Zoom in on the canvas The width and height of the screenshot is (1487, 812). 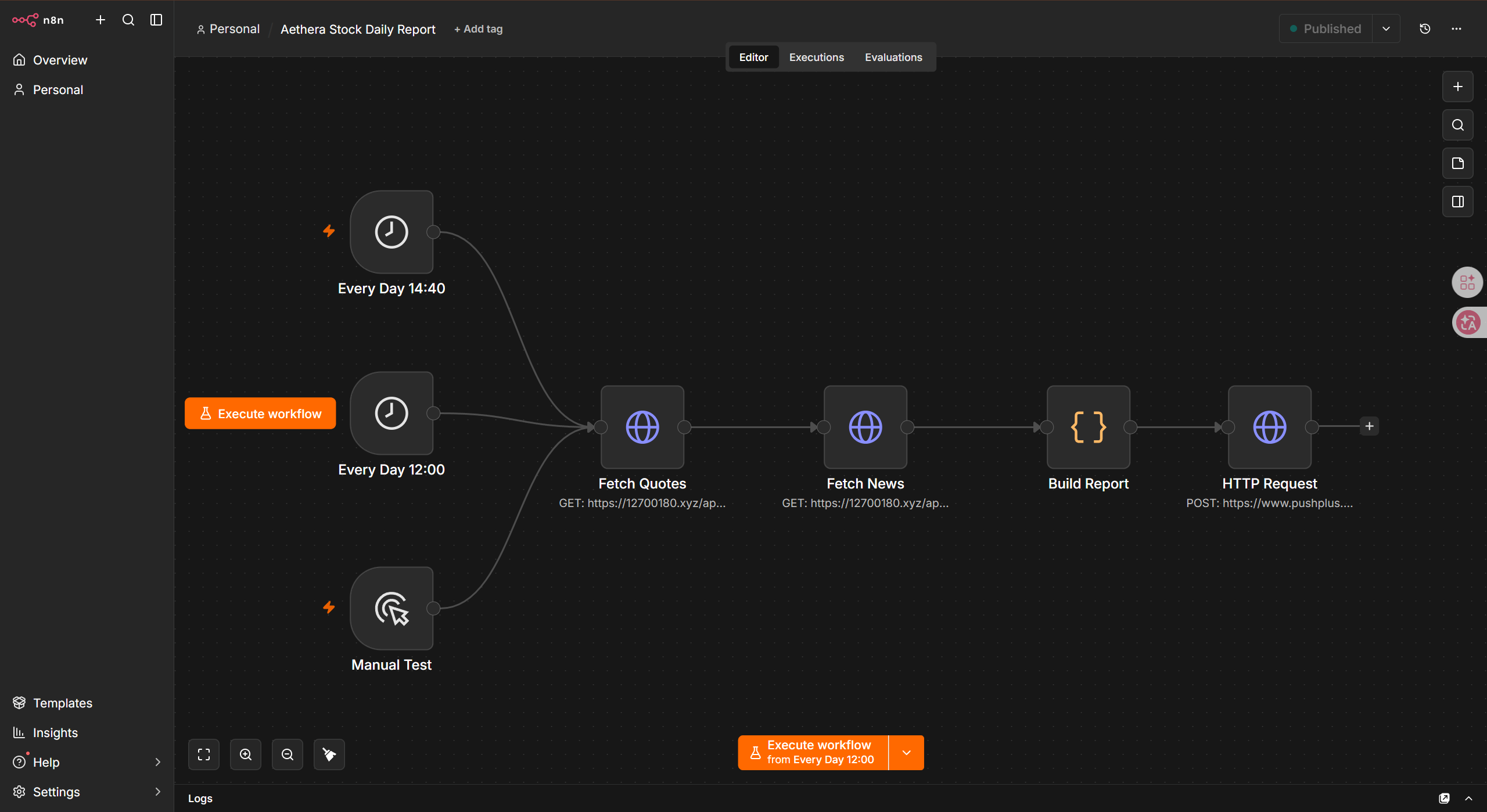coord(246,754)
